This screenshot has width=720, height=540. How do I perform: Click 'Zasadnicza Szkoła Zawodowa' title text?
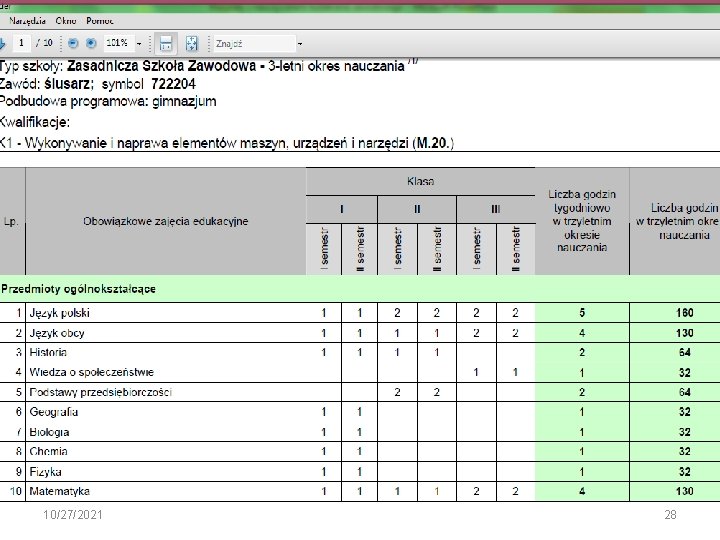pyautogui.click(x=161, y=66)
